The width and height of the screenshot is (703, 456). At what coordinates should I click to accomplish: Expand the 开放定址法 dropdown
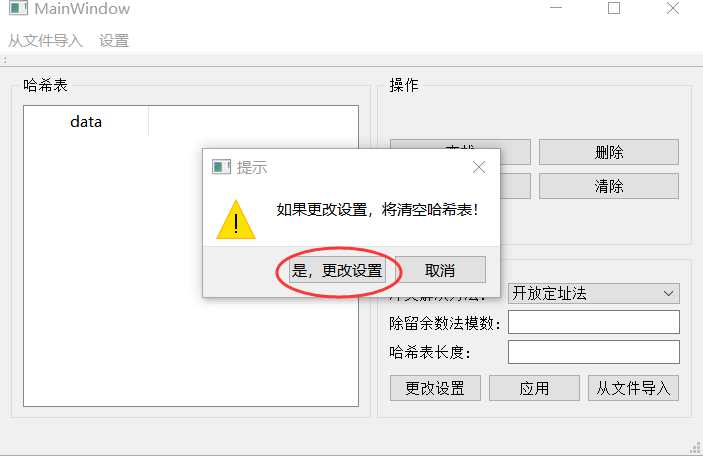click(594, 293)
